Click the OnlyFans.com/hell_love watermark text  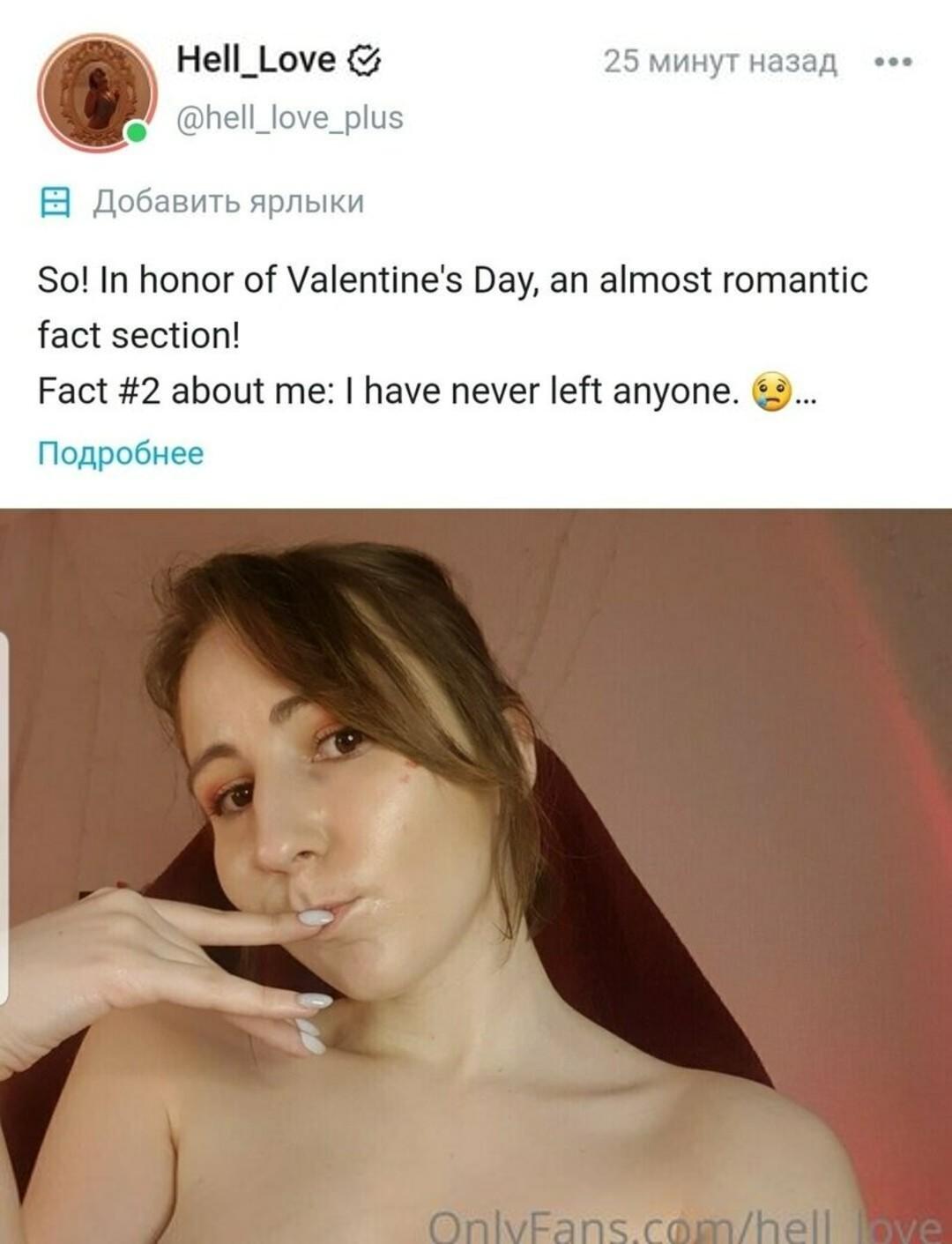click(x=684, y=1225)
